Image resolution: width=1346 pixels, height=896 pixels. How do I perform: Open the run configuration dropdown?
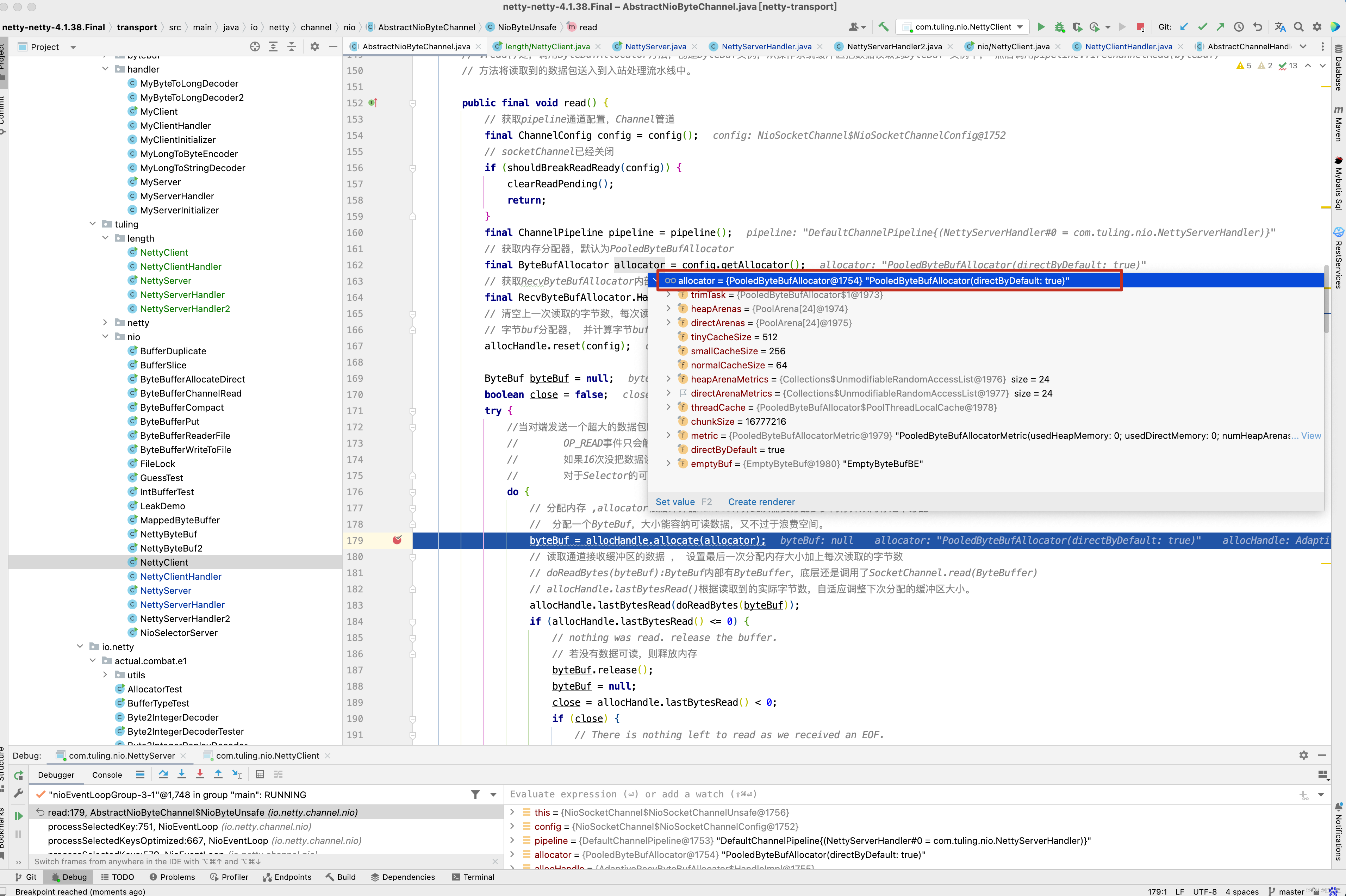click(x=966, y=27)
